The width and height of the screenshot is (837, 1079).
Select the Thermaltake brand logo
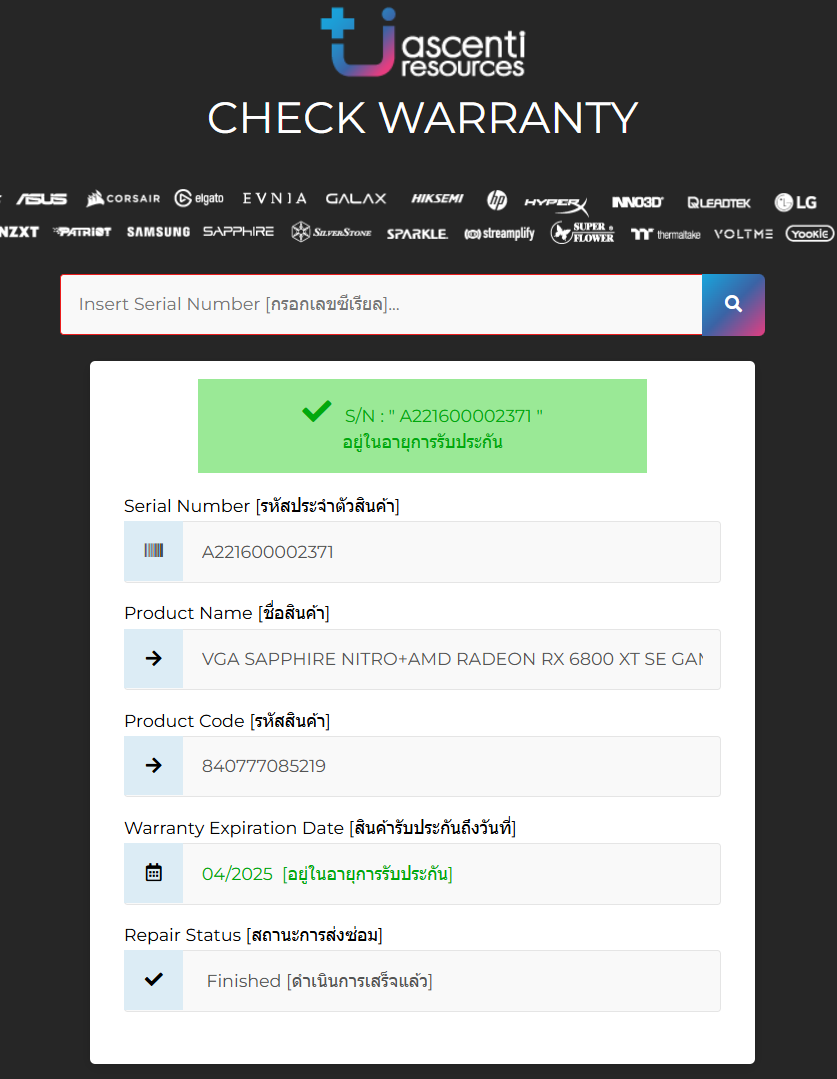pos(666,235)
